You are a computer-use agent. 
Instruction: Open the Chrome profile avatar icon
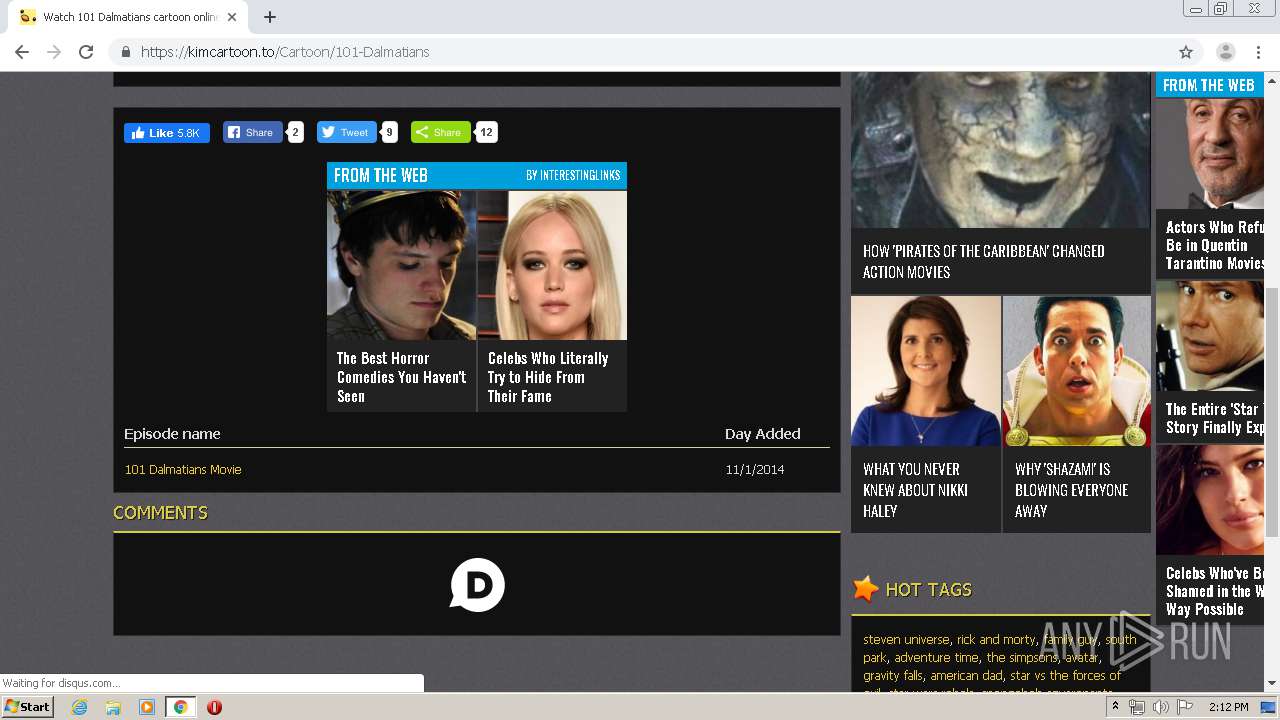tap(1225, 52)
